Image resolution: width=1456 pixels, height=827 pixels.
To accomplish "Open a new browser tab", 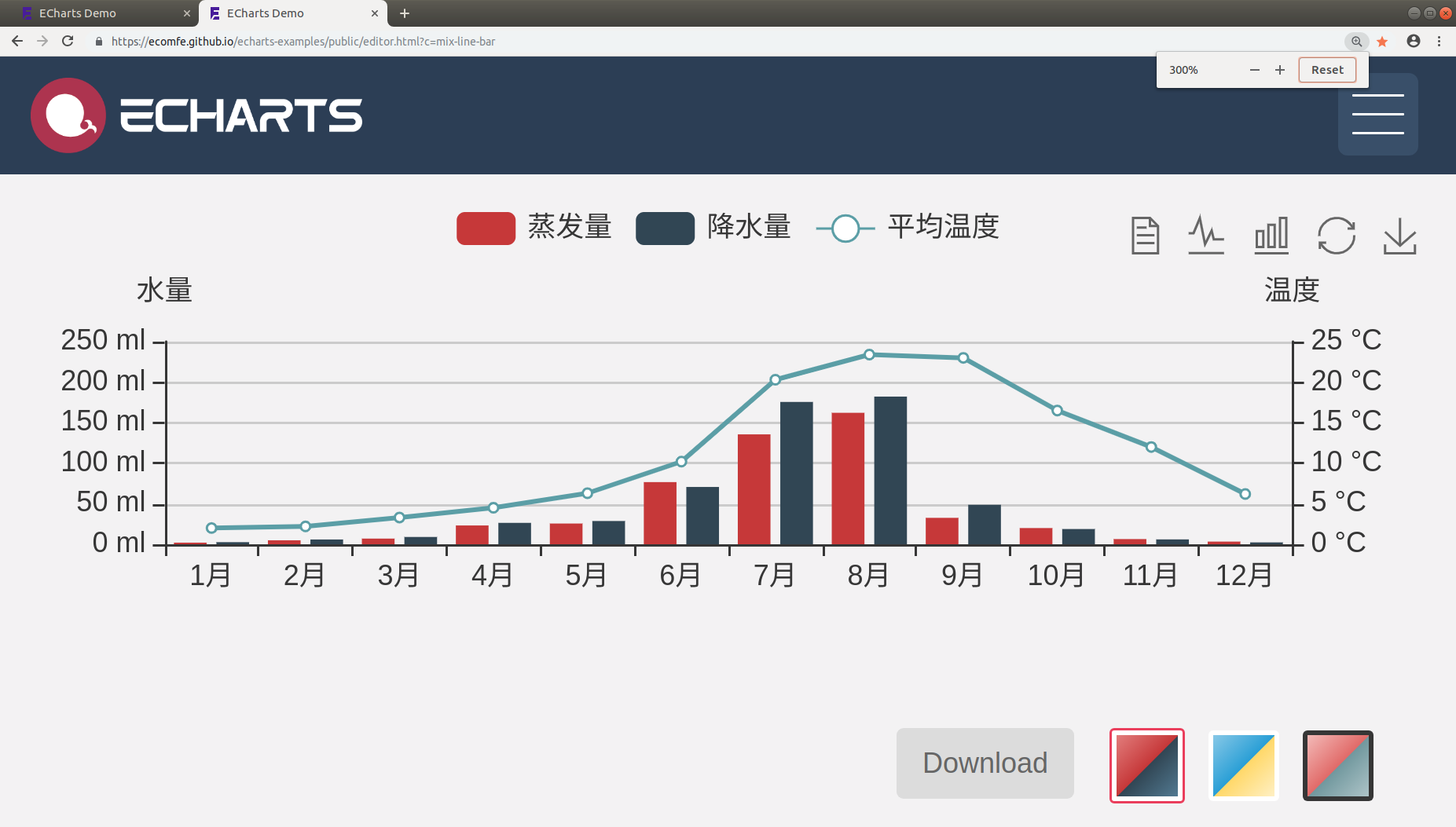I will click(405, 13).
